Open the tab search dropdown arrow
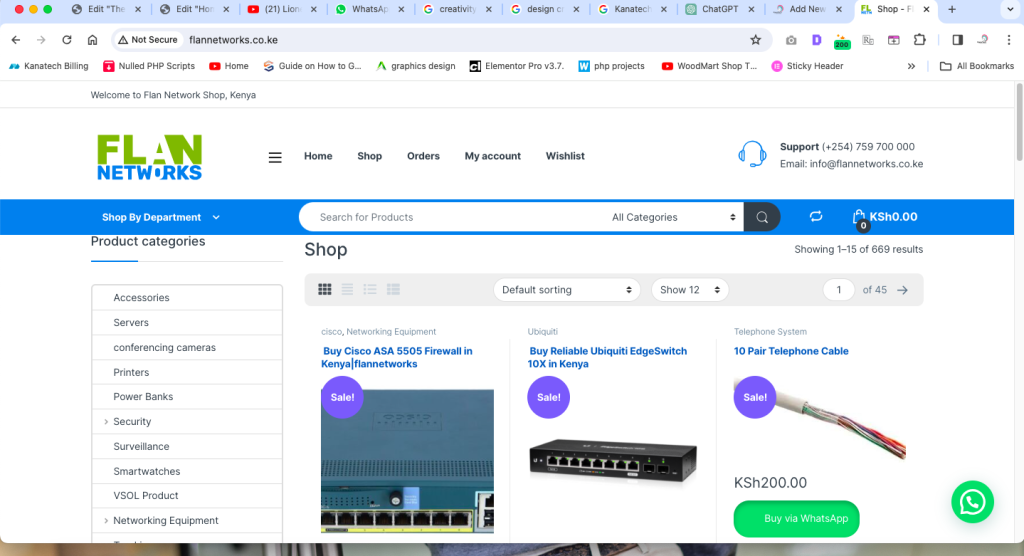Image resolution: width=1024 pixels, height=556 pixels. coord(1010,9)
